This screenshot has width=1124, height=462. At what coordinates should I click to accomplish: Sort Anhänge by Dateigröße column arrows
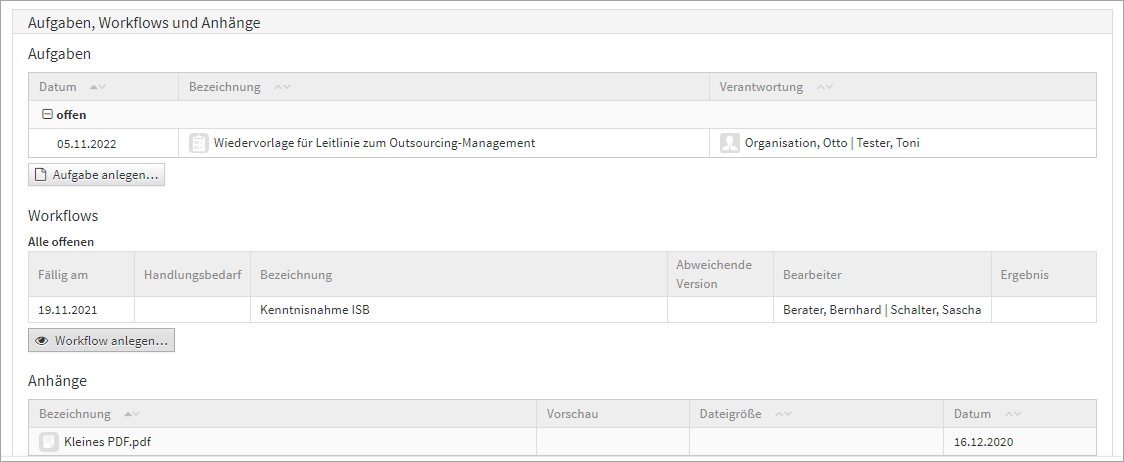(784, 414)
